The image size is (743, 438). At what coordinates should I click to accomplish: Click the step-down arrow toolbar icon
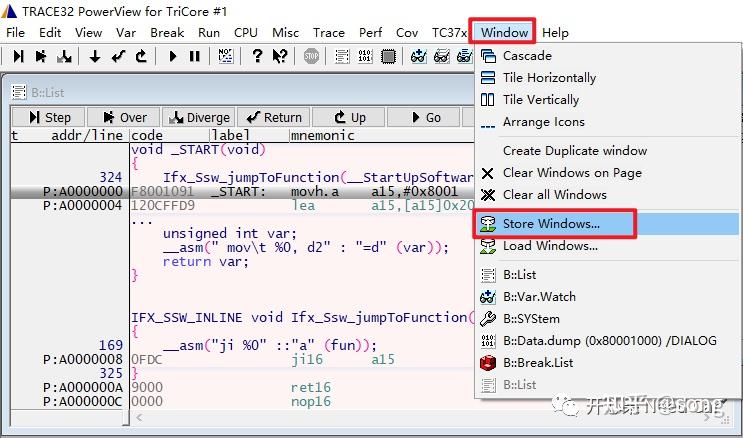[95, 56]
